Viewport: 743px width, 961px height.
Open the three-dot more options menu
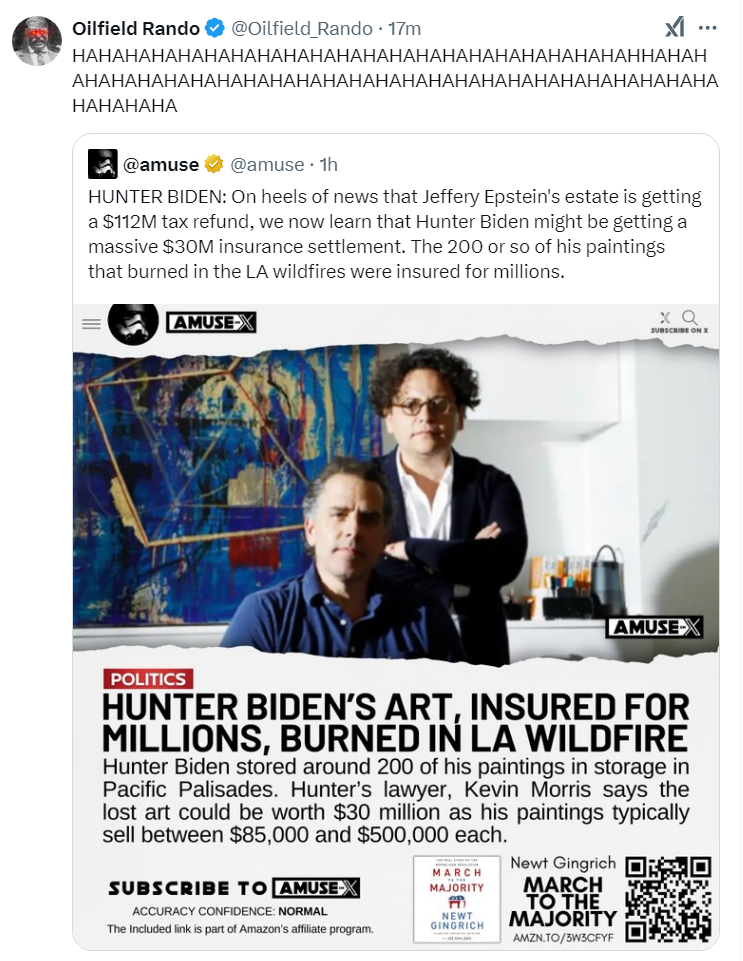tap(707, 28)
